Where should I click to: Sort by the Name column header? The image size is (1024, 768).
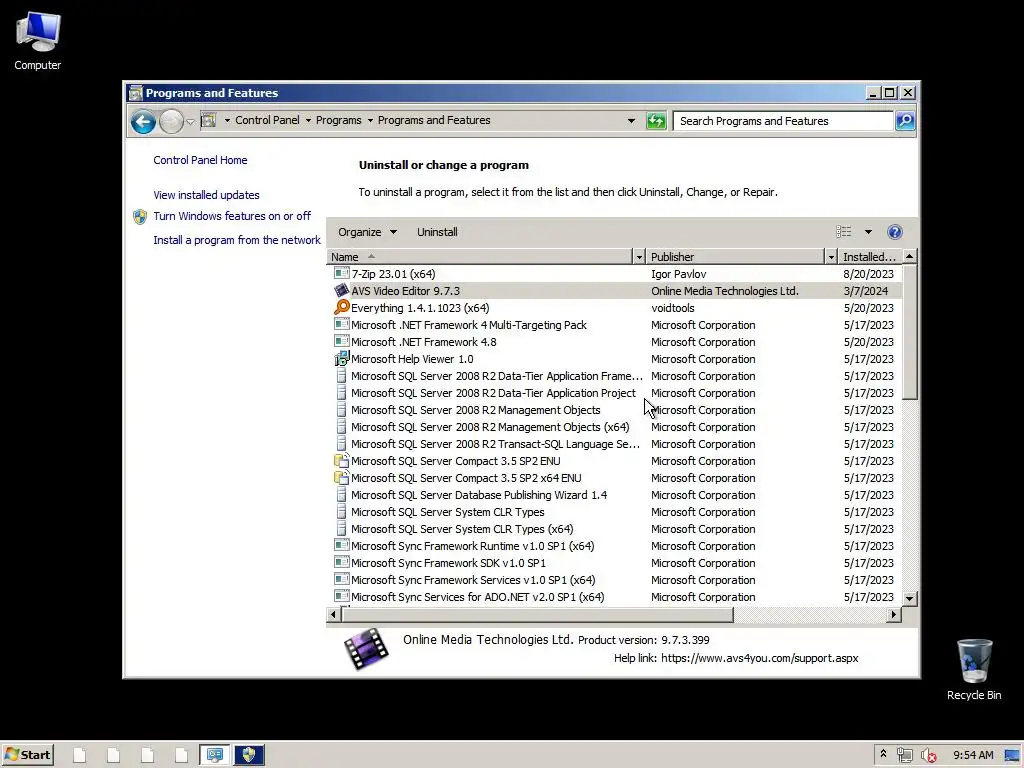point(479,257)
